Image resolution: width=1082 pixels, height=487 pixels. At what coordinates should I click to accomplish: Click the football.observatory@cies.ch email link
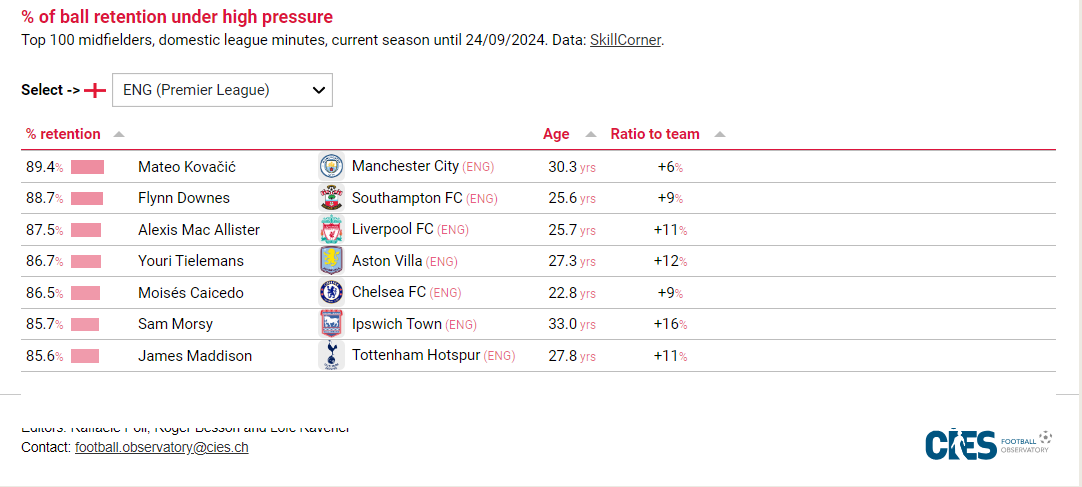(161, 447)
